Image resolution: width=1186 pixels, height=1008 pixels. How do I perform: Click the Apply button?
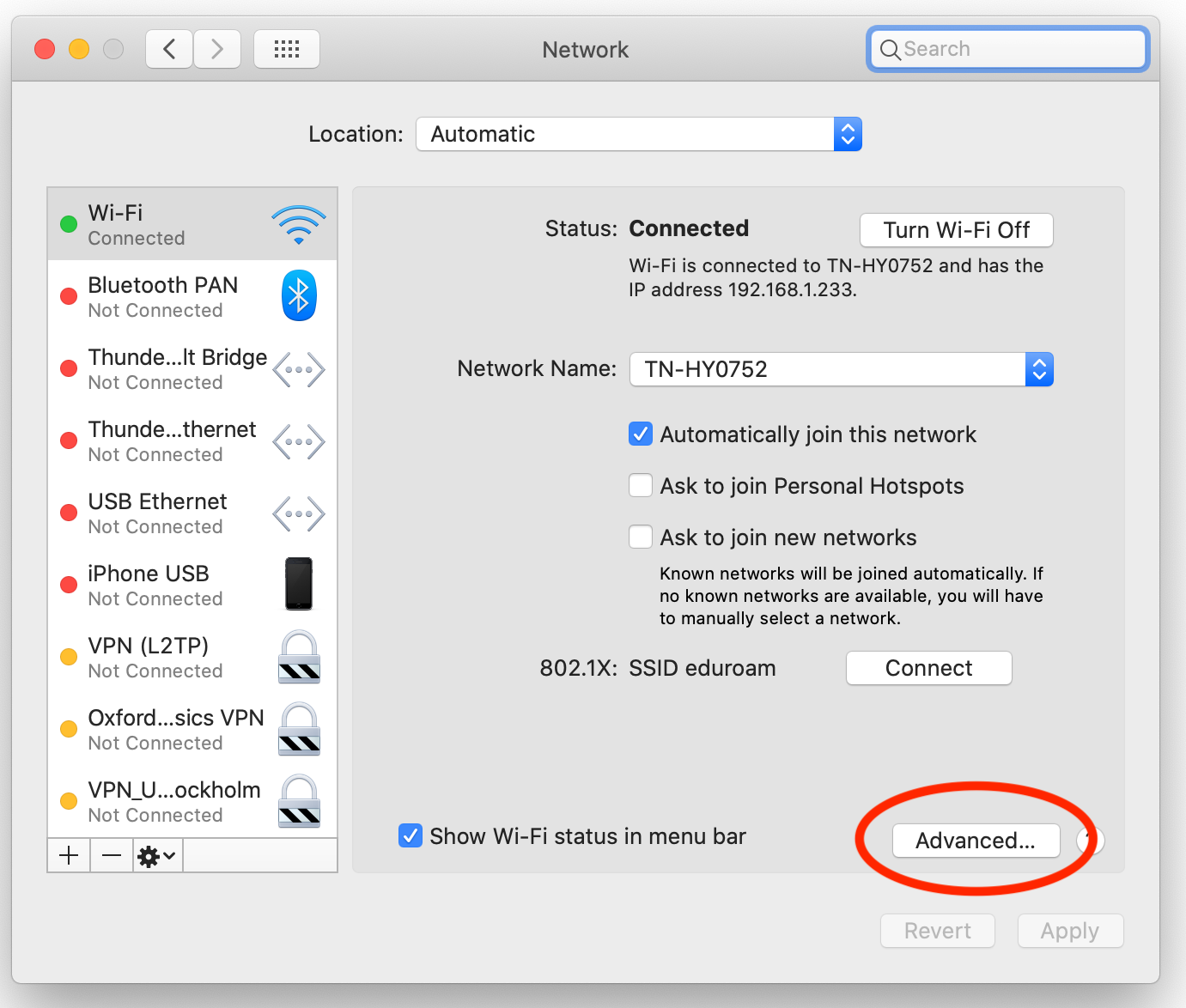1070,931
